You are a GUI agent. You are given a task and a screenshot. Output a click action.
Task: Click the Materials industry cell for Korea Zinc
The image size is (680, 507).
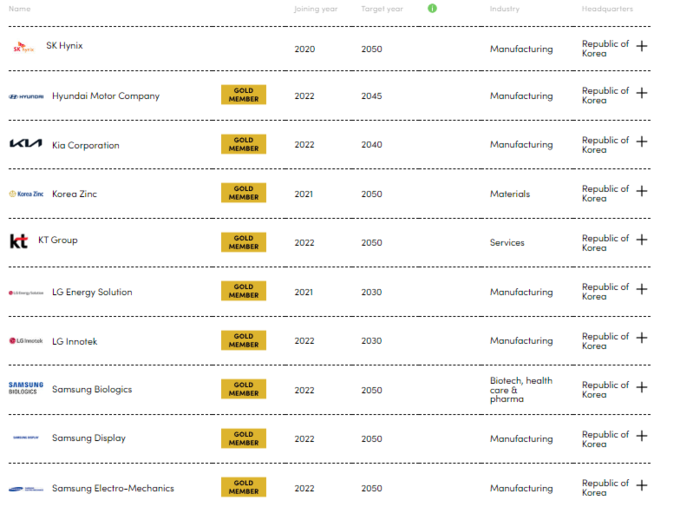[510, 194]
